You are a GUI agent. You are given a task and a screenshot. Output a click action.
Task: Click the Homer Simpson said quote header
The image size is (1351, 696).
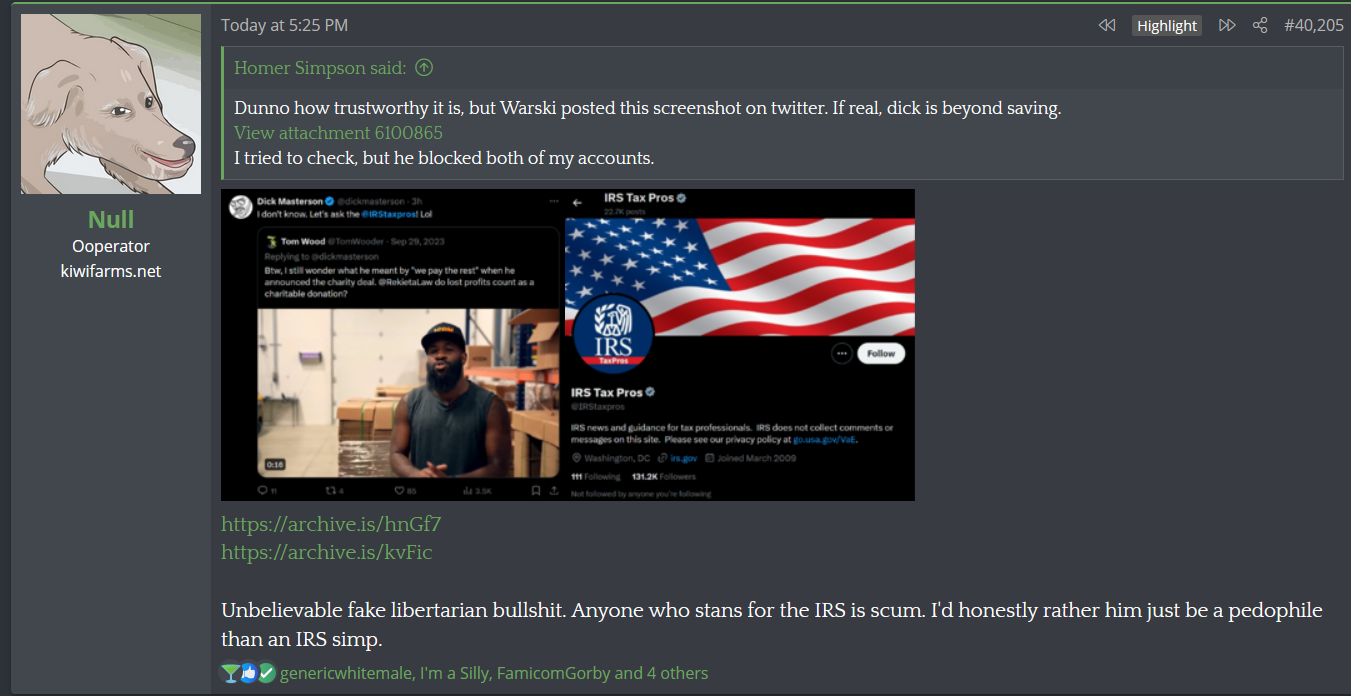tap(320, 68)
